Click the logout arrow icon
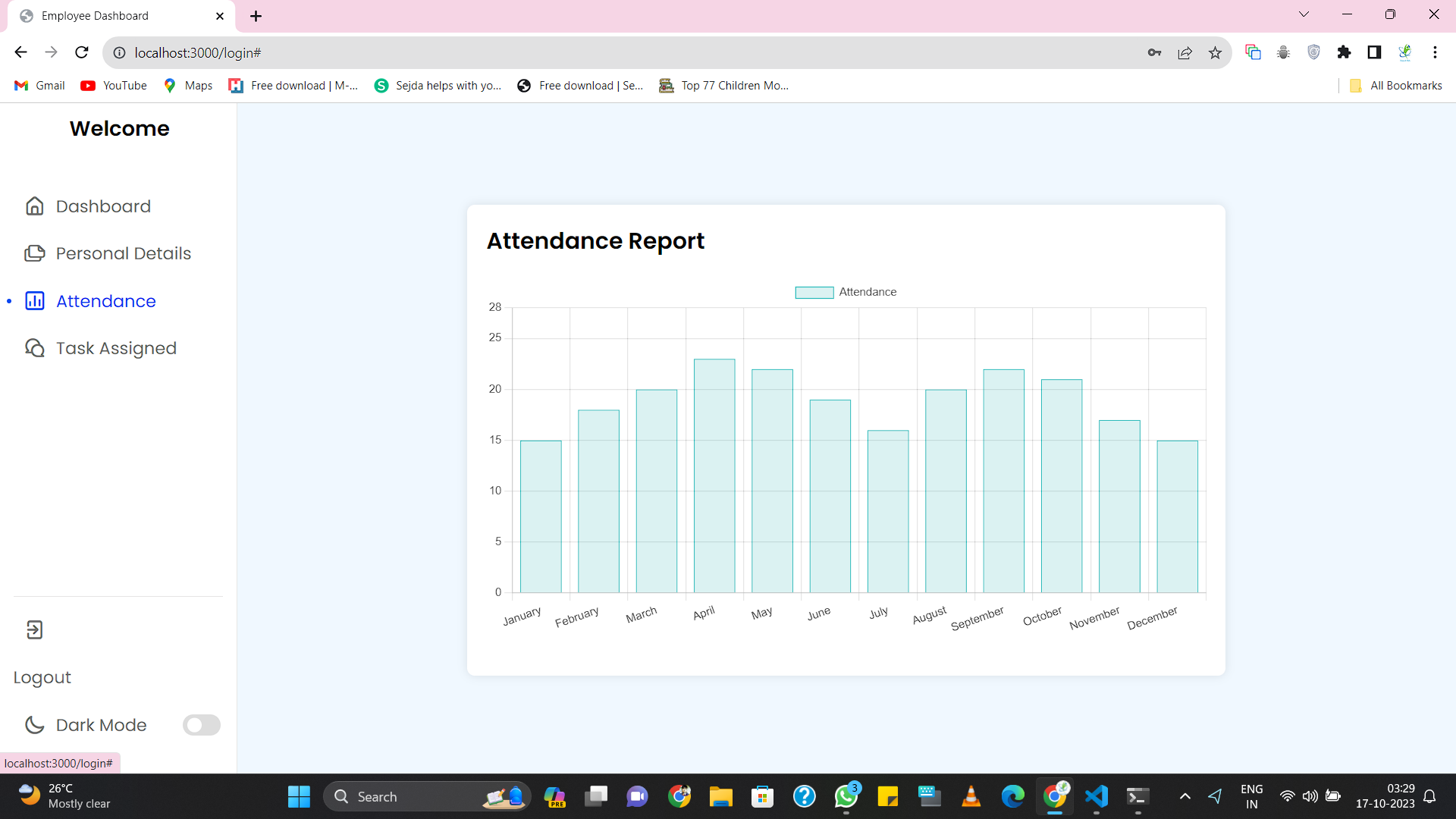This screenshot has height=819, width=1456. tap(35, 630)
